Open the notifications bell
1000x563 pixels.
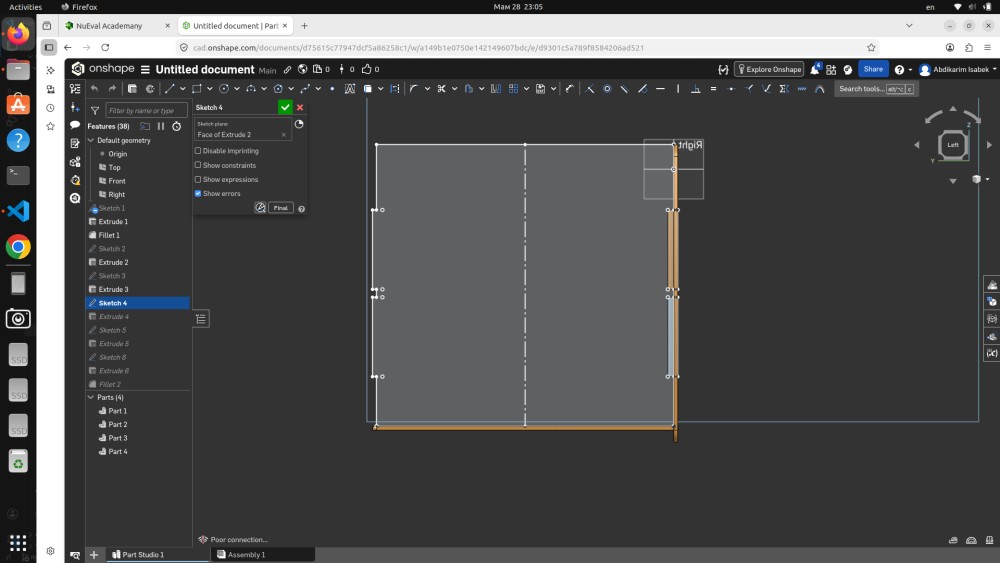tap(814, 69)
